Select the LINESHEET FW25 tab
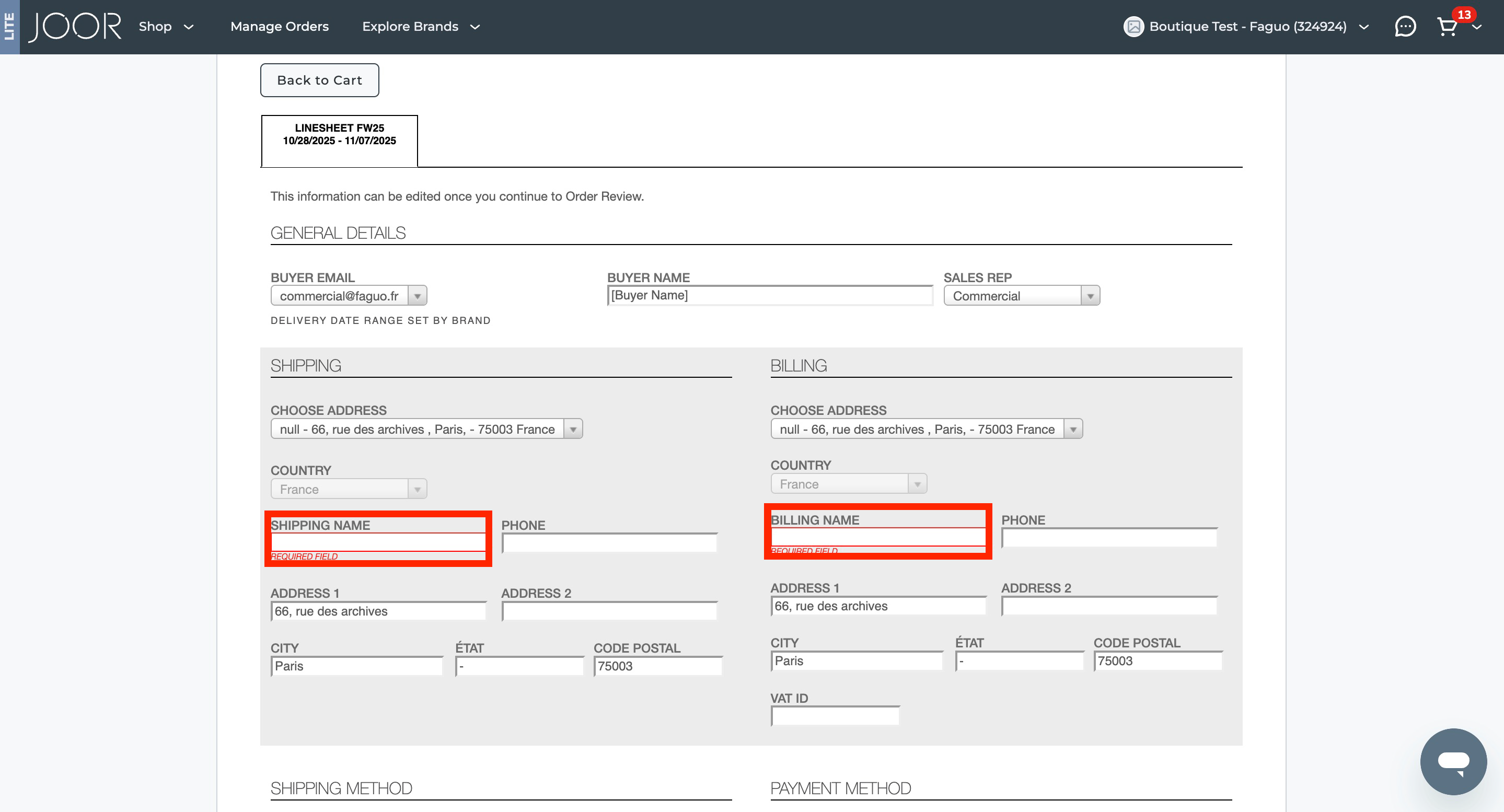Screen dimensions: 1504x812 point(339,141)
